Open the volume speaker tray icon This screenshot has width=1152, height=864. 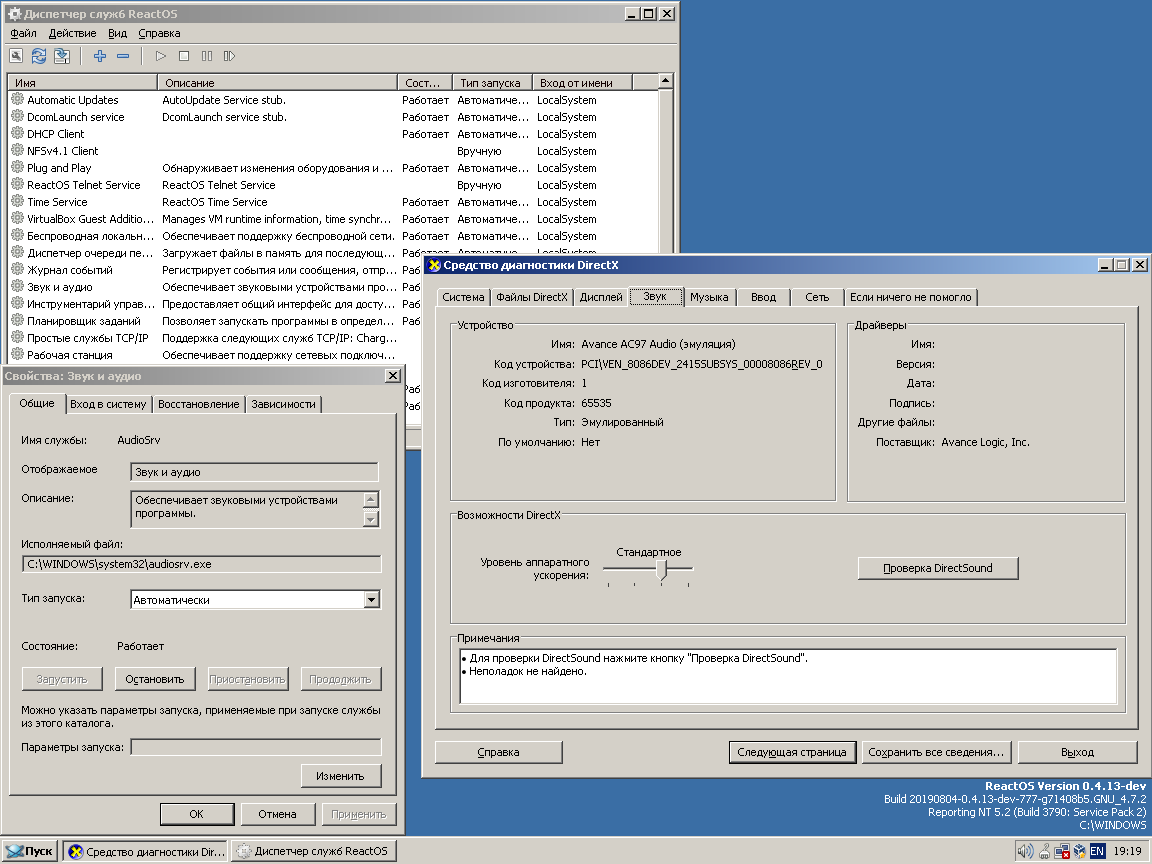pyautogui.click(x=1025, y=851)
